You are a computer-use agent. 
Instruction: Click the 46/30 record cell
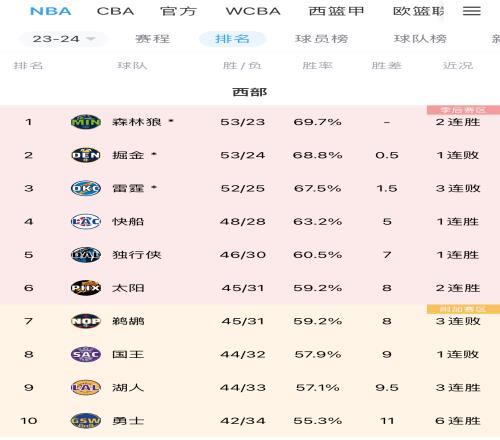tap(243, 255)
